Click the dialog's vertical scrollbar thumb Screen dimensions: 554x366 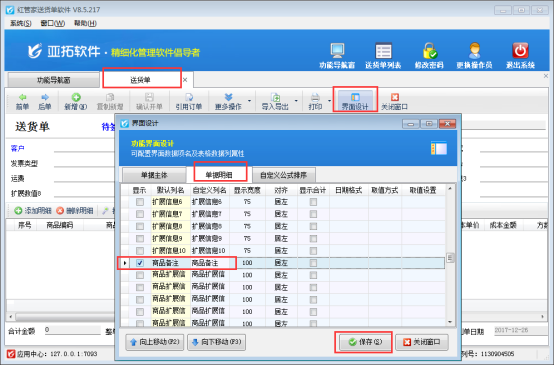[x=450, y=258]
